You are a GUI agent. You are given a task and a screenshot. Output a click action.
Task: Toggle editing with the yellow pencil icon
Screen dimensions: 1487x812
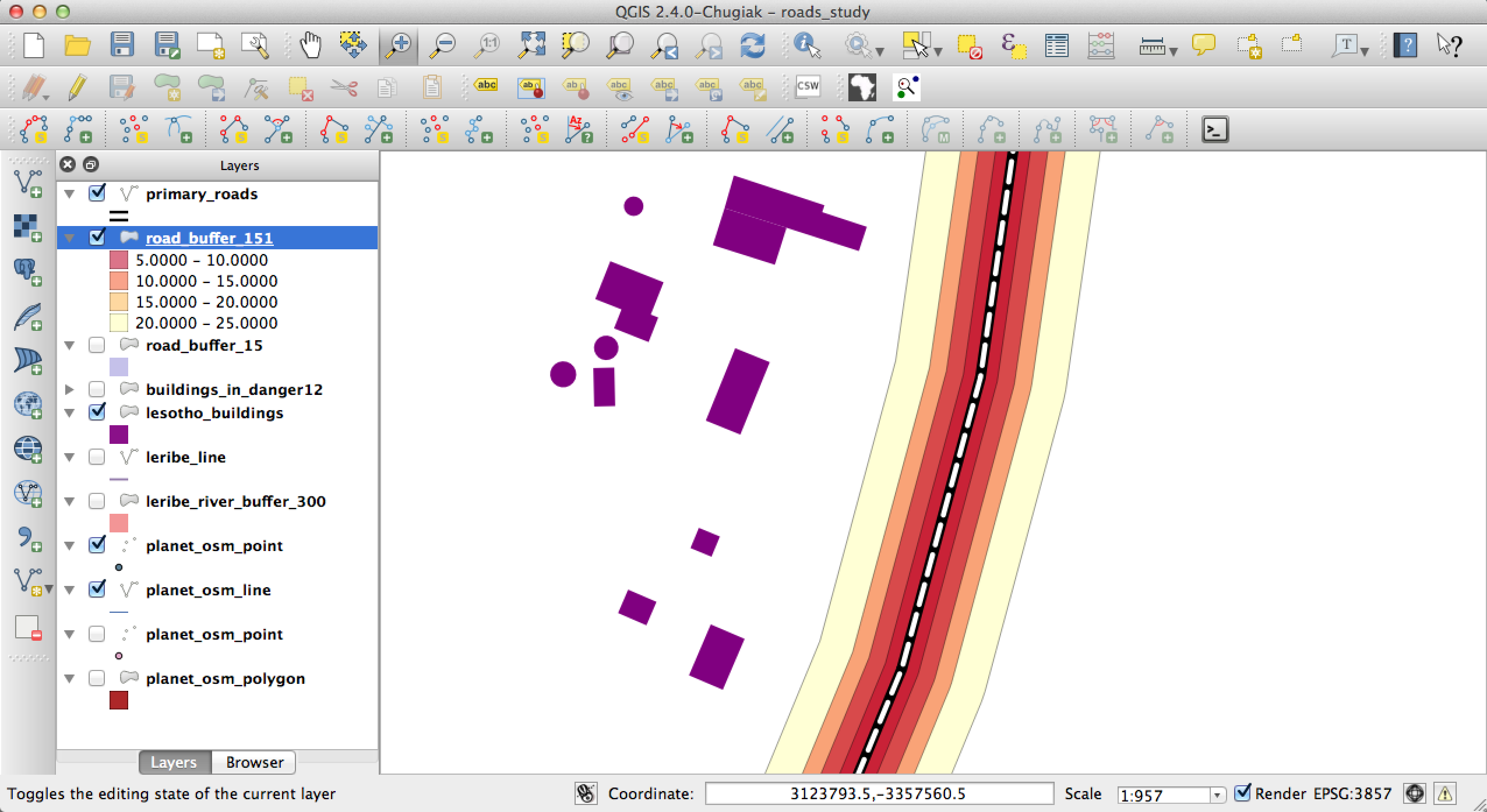[77, 88]
